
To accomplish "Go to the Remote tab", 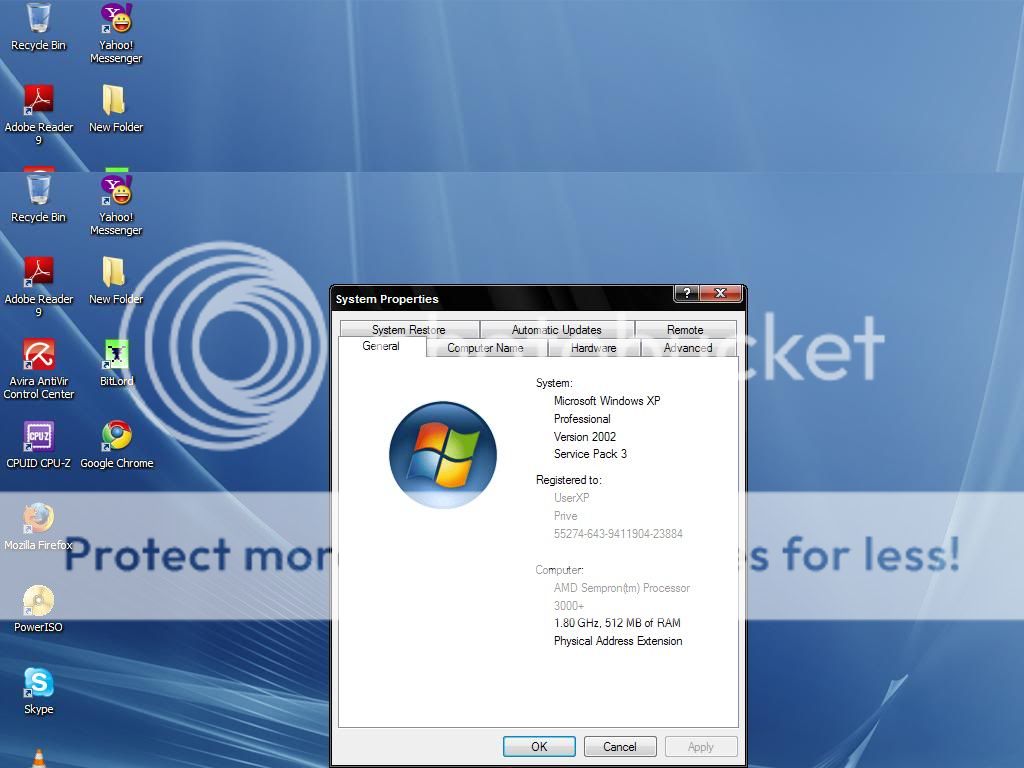I will click(685, 329).
